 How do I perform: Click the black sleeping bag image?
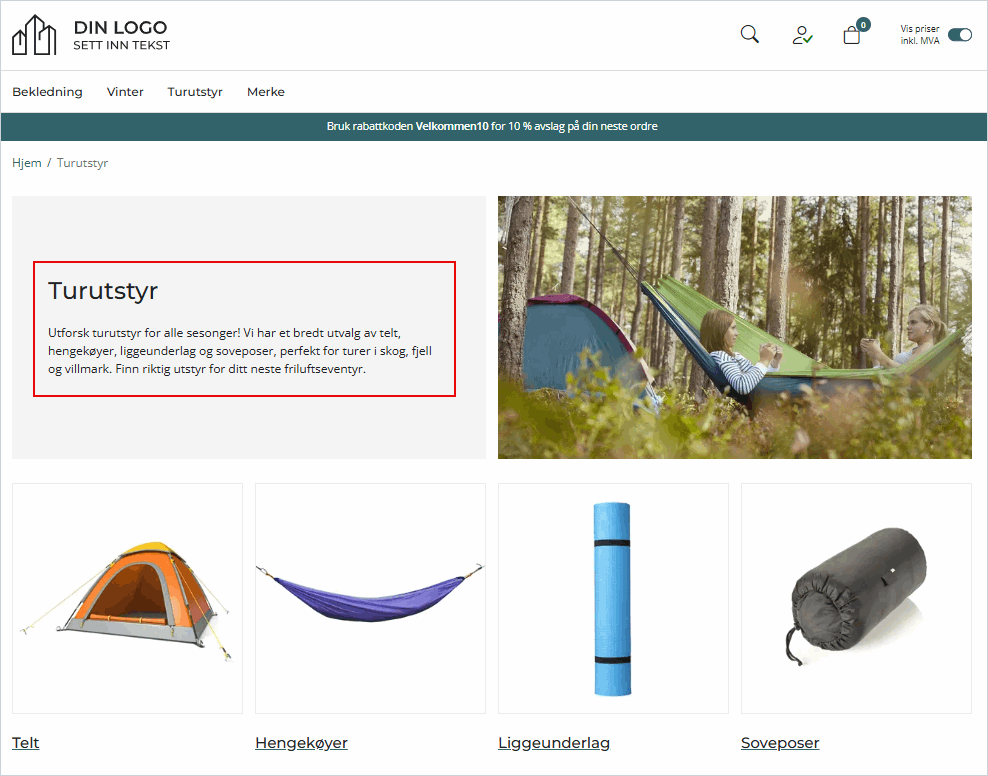pos(856,598)
